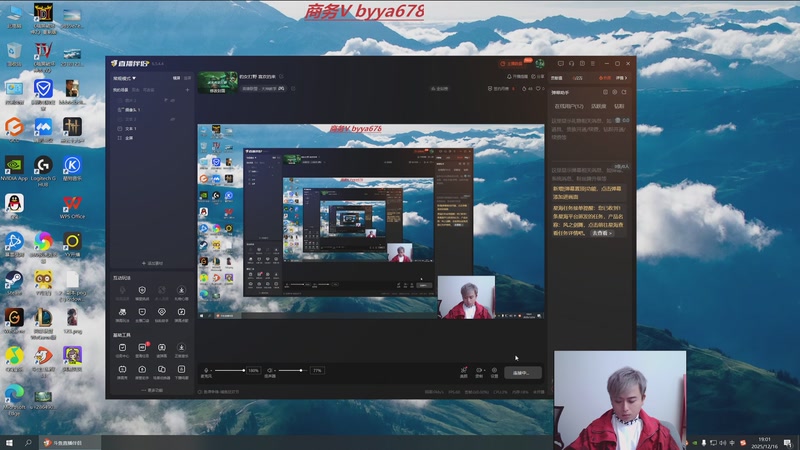The width and height of the screenshot is (800, 450).
Task: Open WPS Office desktop icon
Action: 72,207
